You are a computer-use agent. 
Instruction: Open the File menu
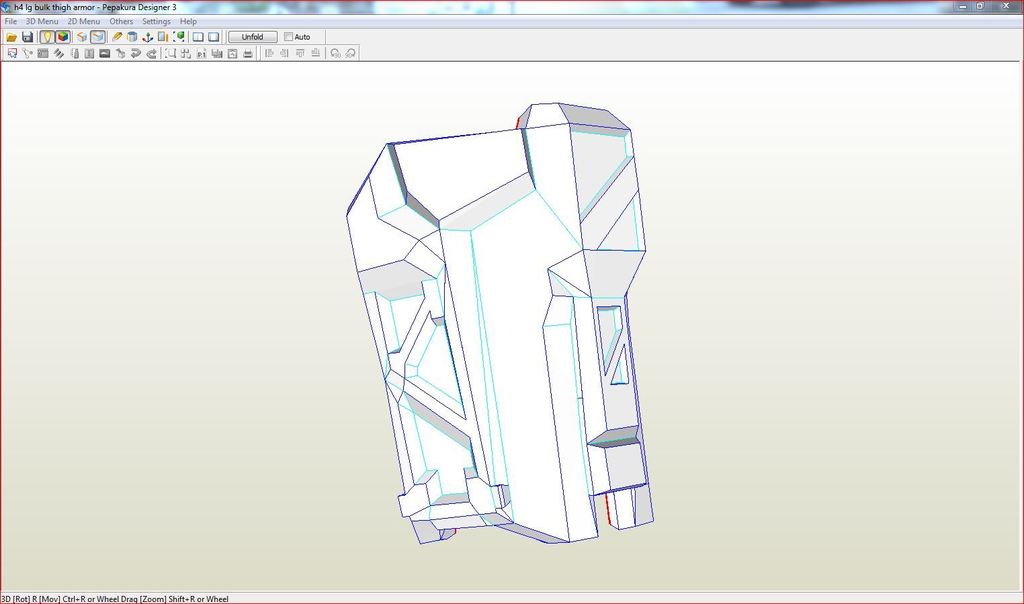pyautogui.click(x=11, y=21)
